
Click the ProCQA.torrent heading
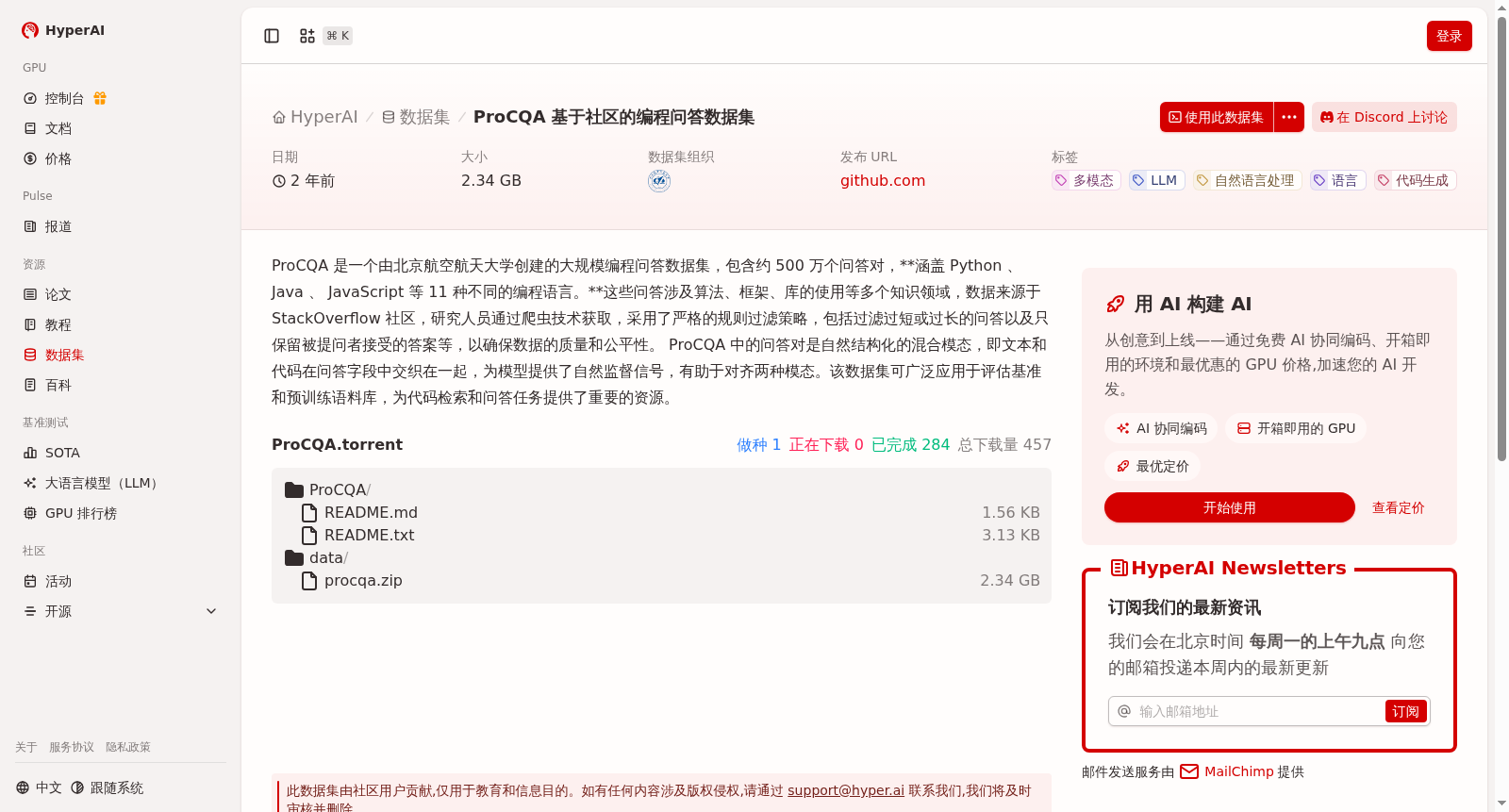(337, 444)
